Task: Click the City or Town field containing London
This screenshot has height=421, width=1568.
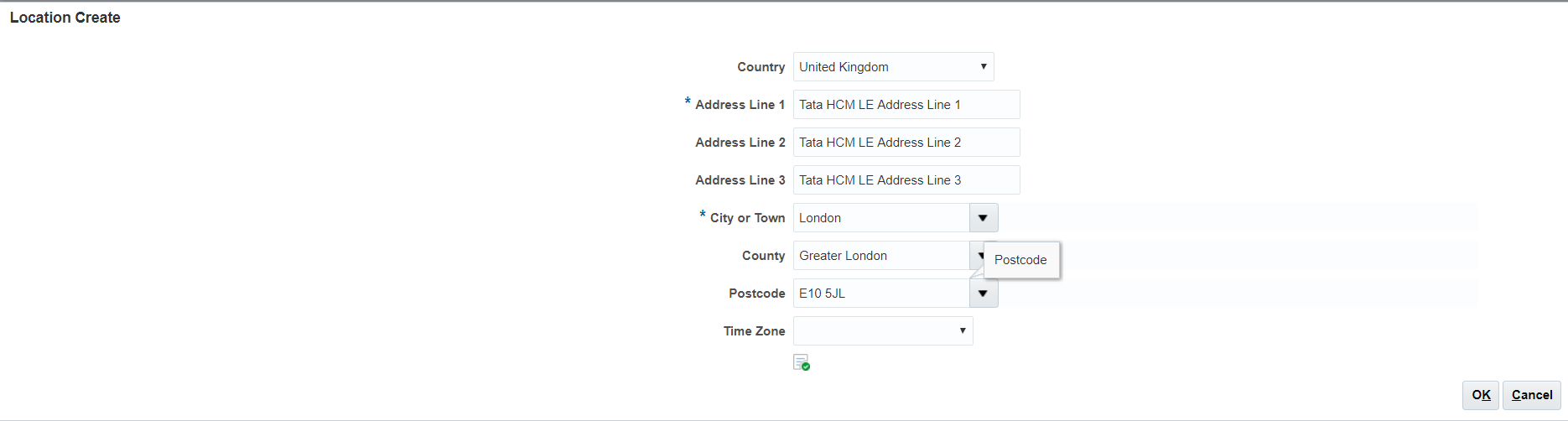Action: (880, 218)
